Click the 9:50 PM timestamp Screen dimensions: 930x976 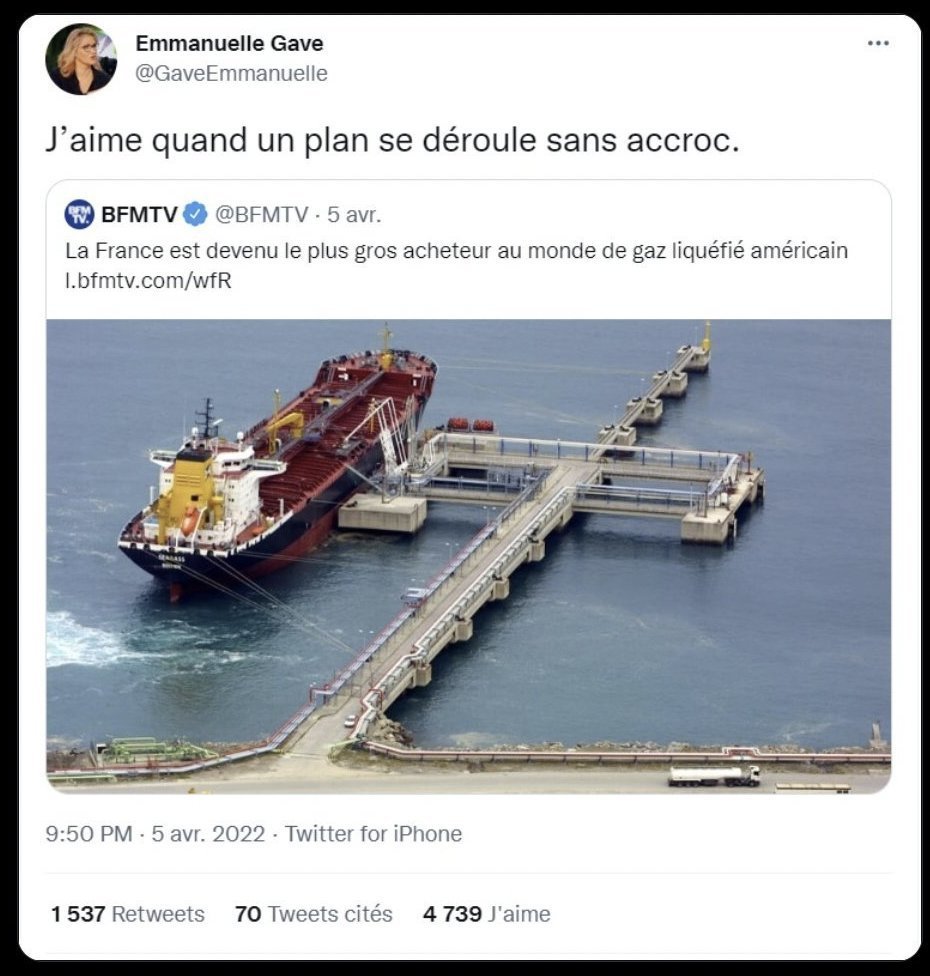tap(89, 833)
